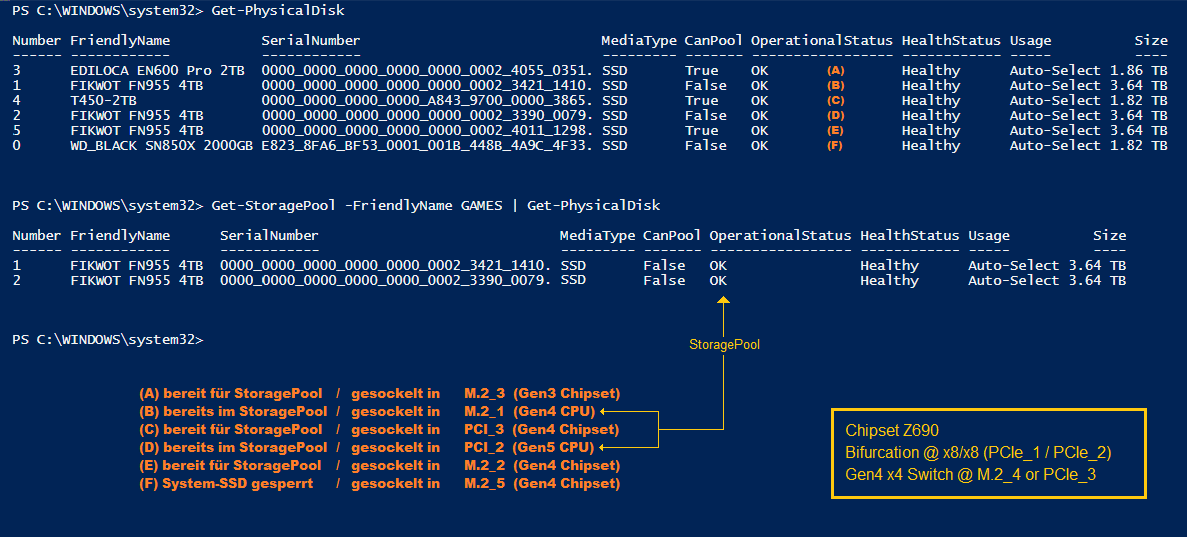Click the Get-StoragePool -FriendlyName GAMES command
This screenshot has height=537, width=1187.
(x=435, y=206)
